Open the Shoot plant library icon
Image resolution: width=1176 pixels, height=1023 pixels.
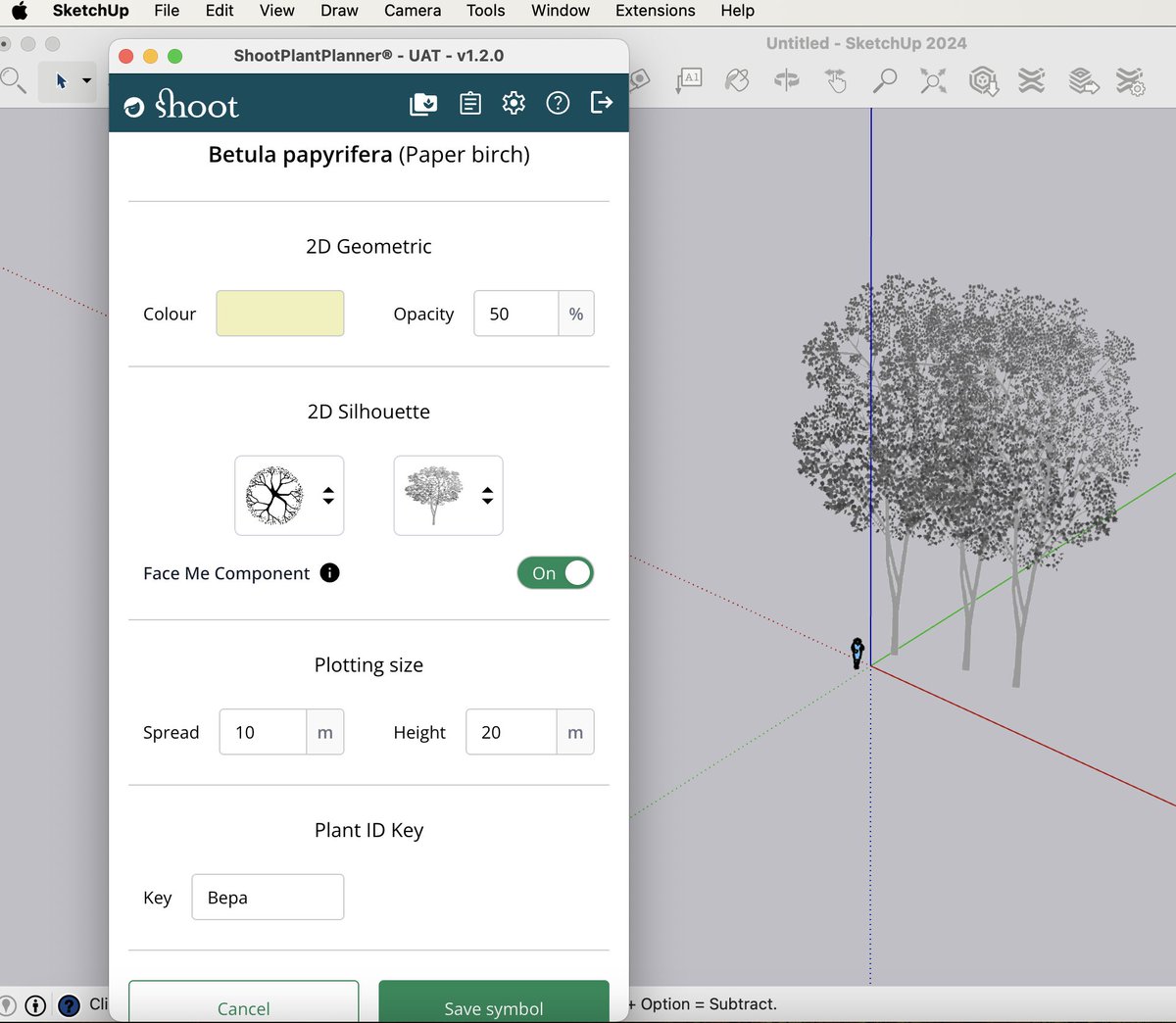click(x=422, y=103)
